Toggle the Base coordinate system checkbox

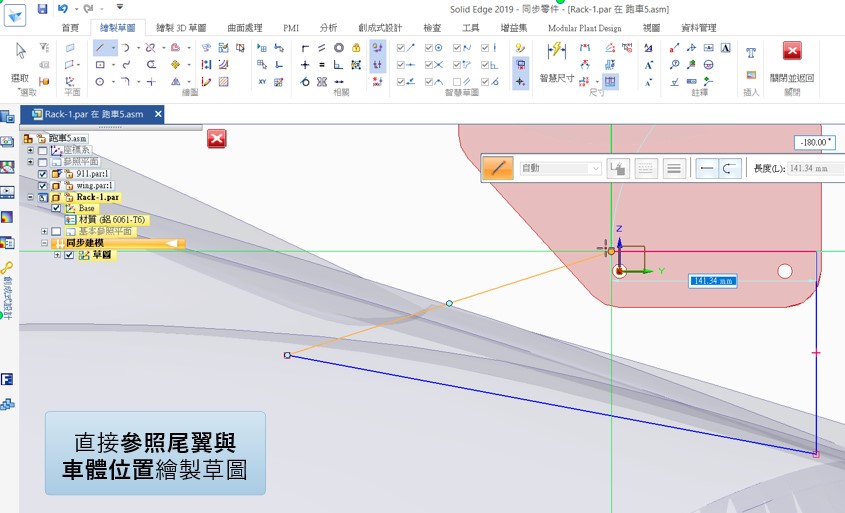[56, 208]
